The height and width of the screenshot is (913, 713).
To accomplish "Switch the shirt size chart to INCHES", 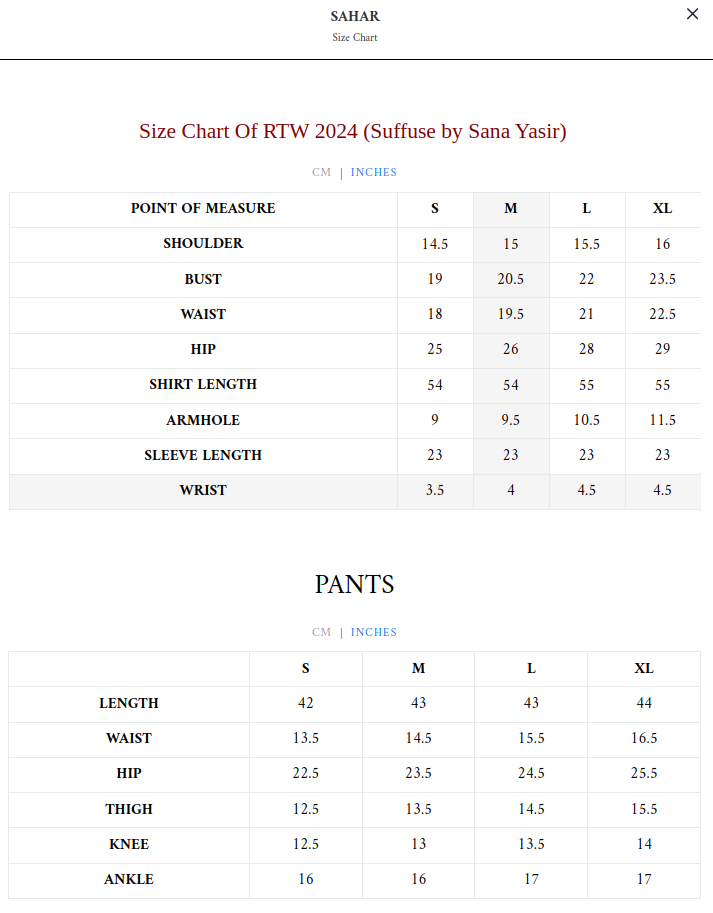I will click(x=374, y=173).
